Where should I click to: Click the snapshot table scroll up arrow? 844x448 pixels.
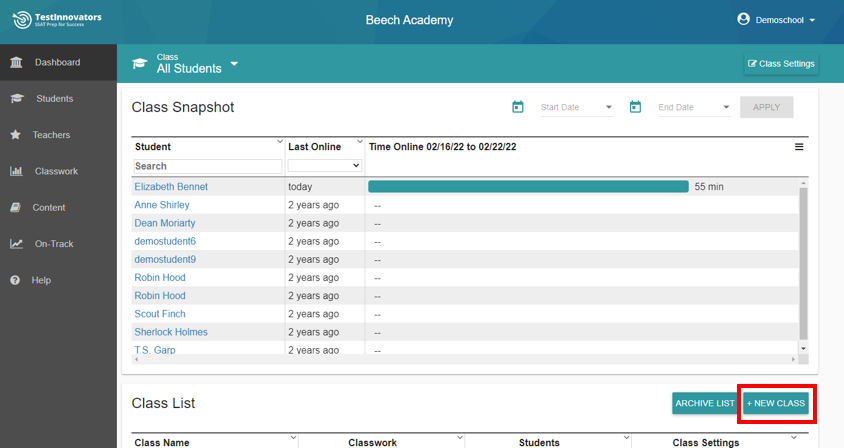tap(803, 183)
